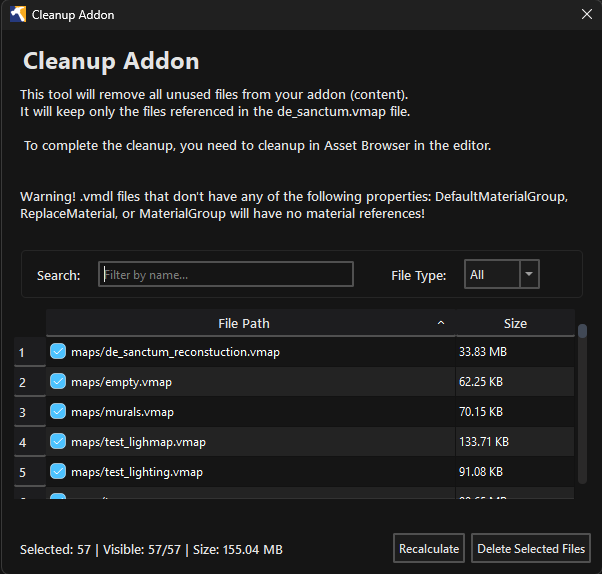Image resolution: width=602 pixels, height=574 pixels.
Task: Click the 33.83 MB size cell
Action: pos(515,352)
